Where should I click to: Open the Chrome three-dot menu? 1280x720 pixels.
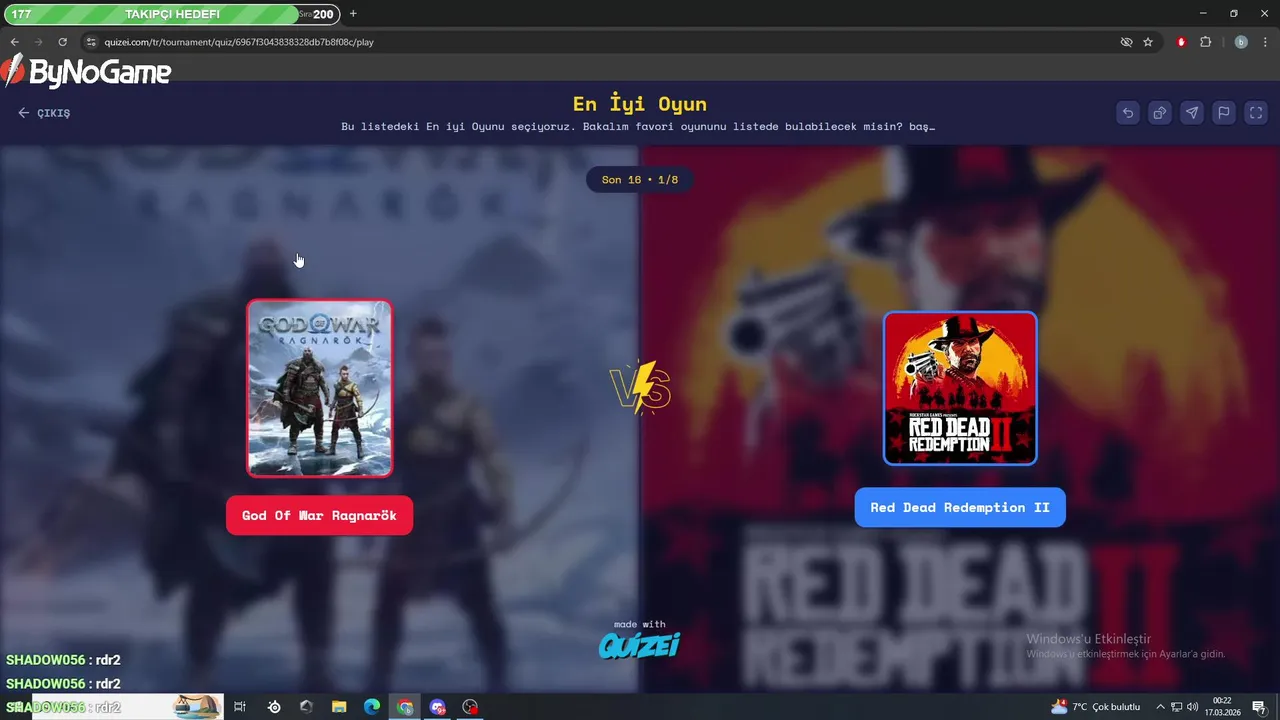1265,42
